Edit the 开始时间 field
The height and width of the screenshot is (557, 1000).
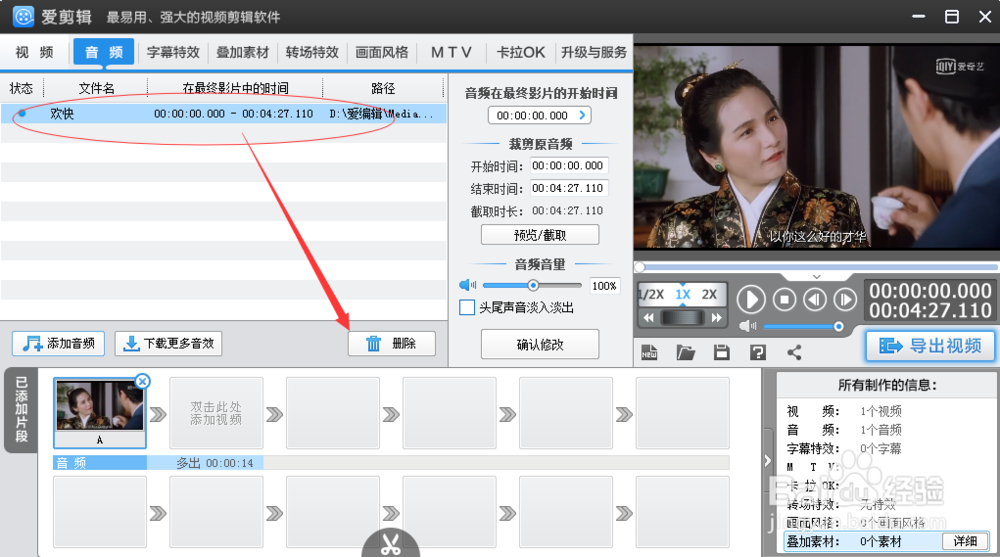click(x=568, y=166)
